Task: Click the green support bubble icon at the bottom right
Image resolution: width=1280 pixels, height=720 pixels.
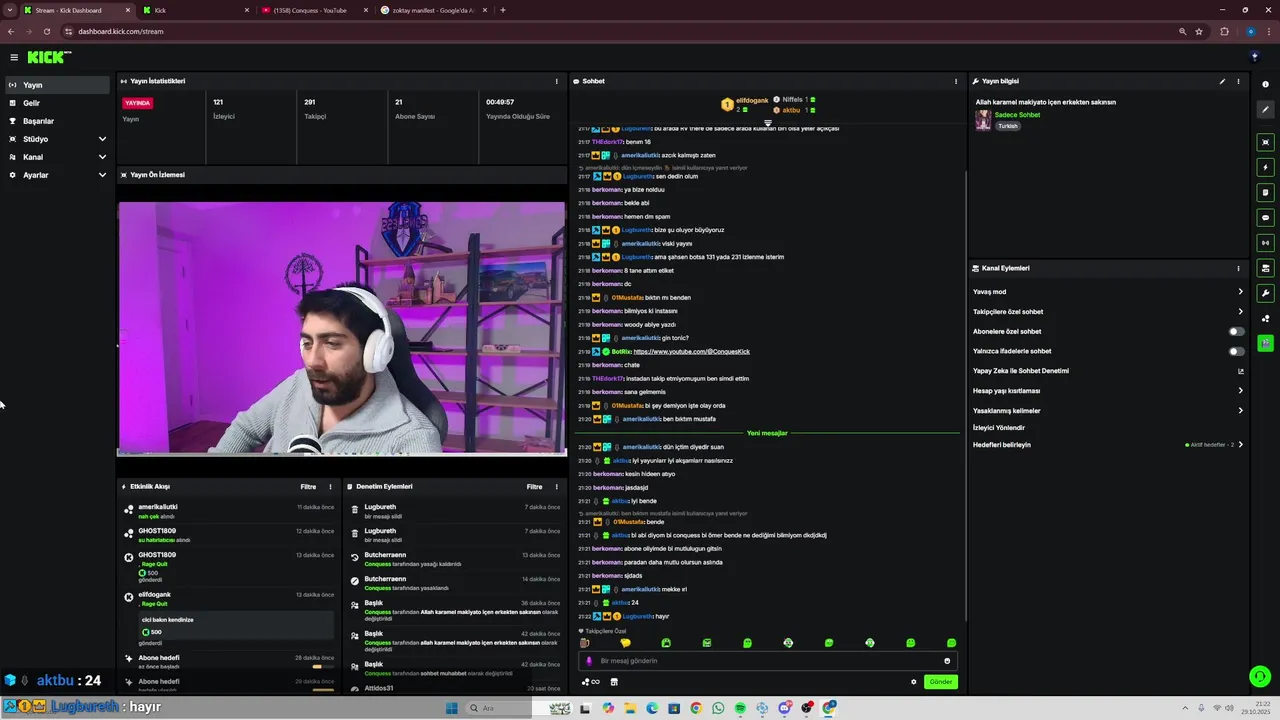Action: 1260,677
